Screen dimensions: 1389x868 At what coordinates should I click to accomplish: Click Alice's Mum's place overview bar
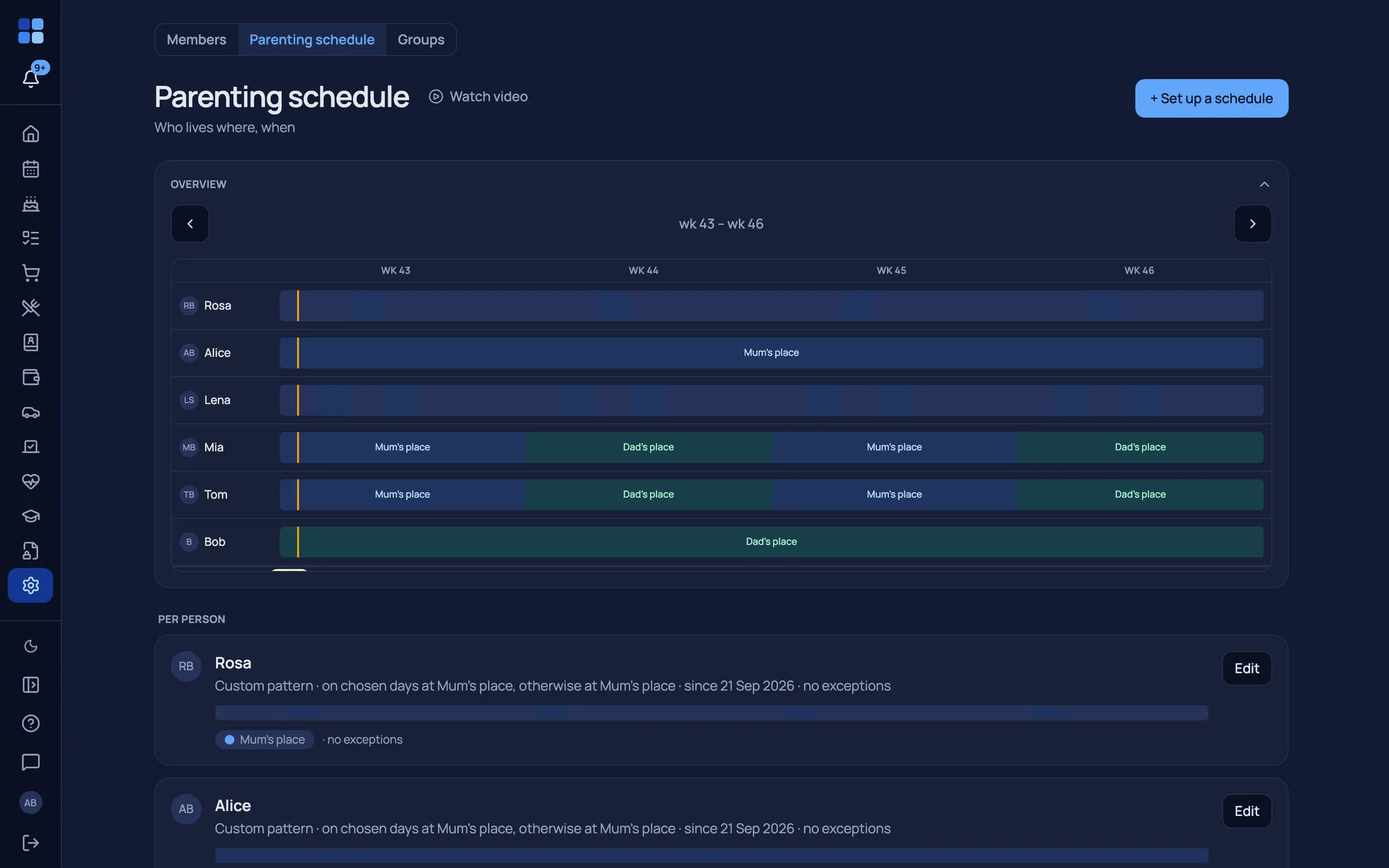[x=771, y=353]
